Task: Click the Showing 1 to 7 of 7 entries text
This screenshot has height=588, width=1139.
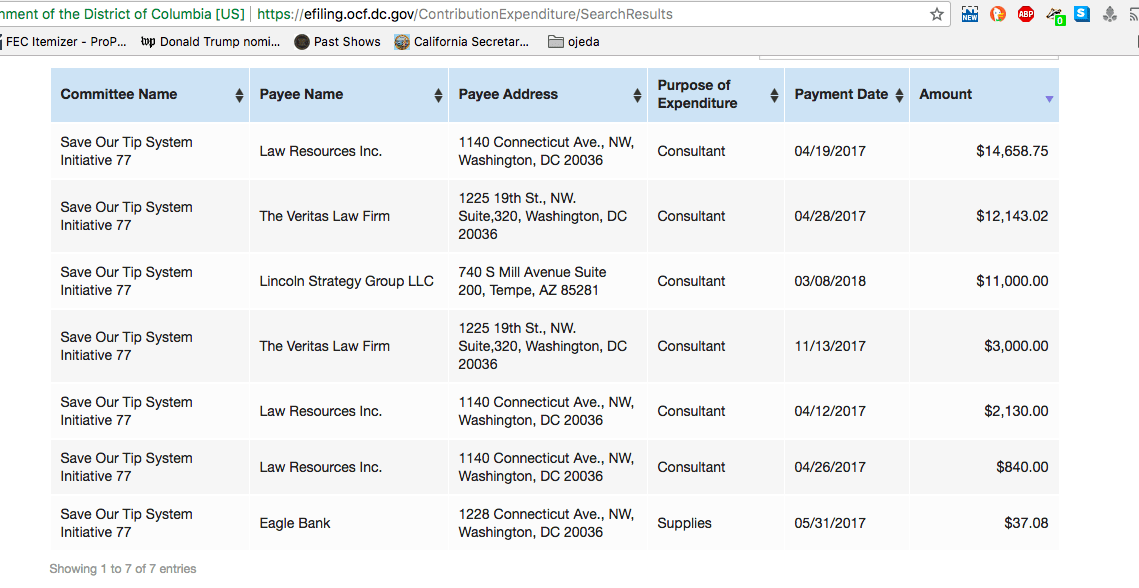Action: [123, 568]
